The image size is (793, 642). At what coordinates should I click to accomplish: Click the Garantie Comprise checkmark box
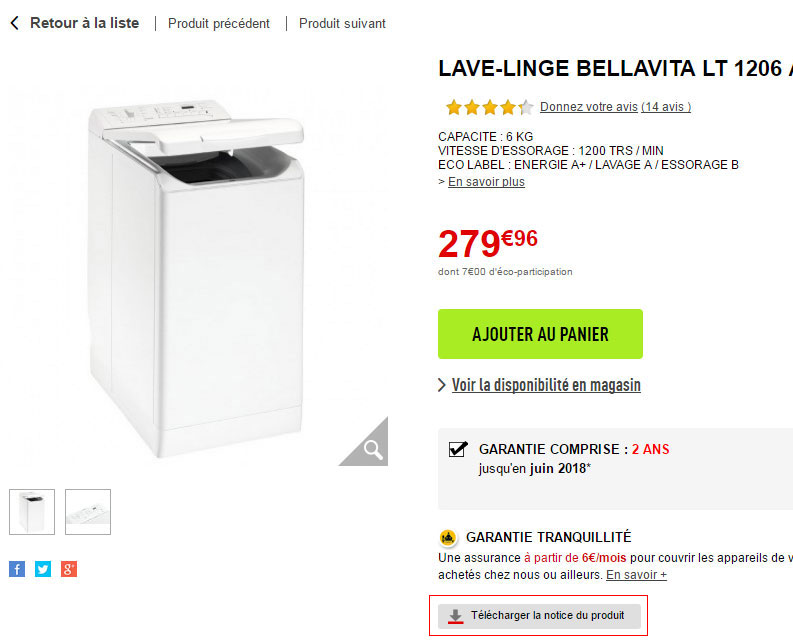458,450
